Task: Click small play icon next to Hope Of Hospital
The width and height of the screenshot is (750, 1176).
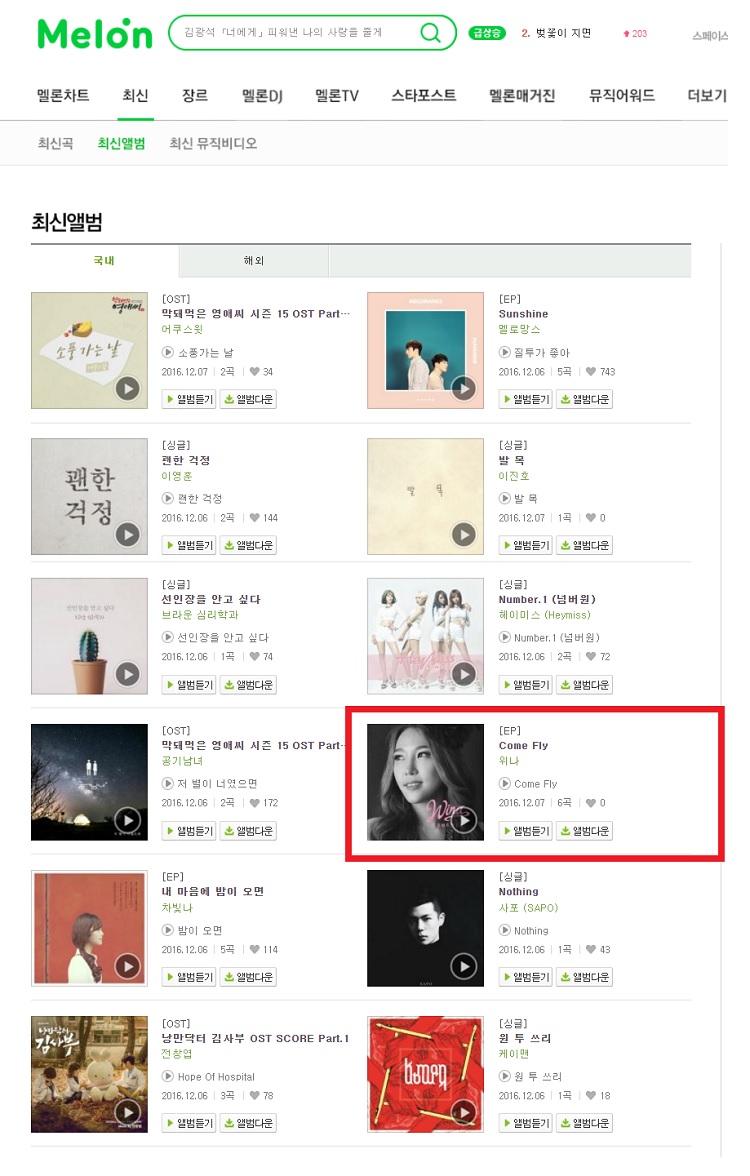Action: [168, 1076]
